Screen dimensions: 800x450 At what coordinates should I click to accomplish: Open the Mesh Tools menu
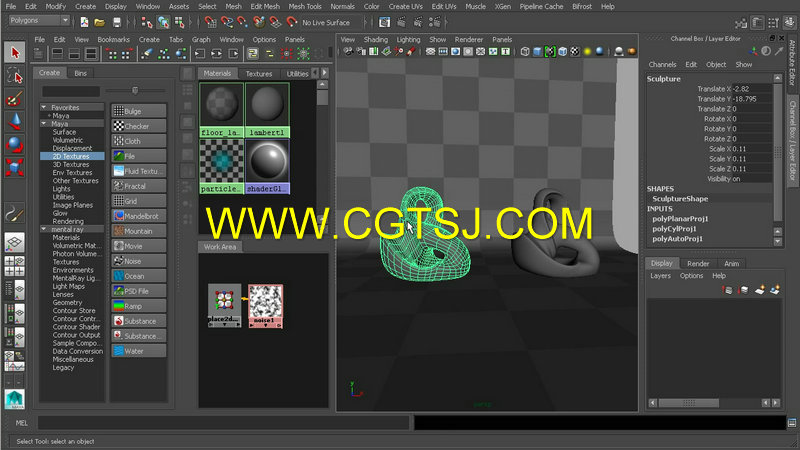305,7
